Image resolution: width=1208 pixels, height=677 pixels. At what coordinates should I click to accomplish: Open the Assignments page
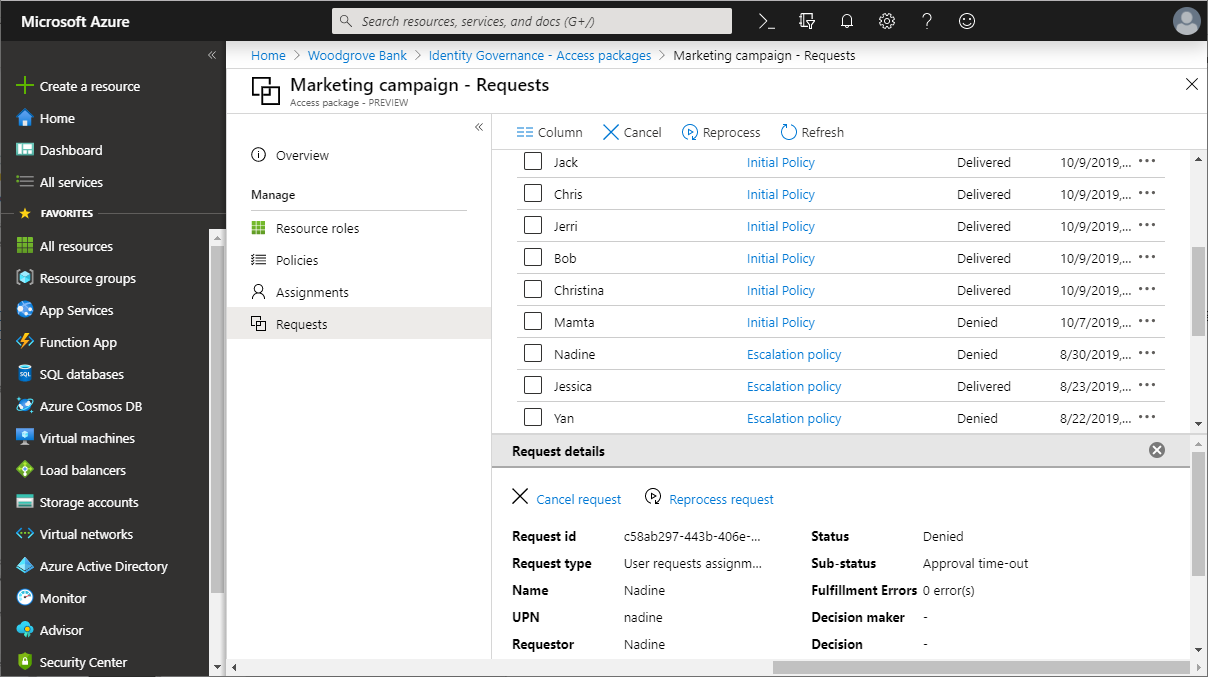[x=312, y=291]
